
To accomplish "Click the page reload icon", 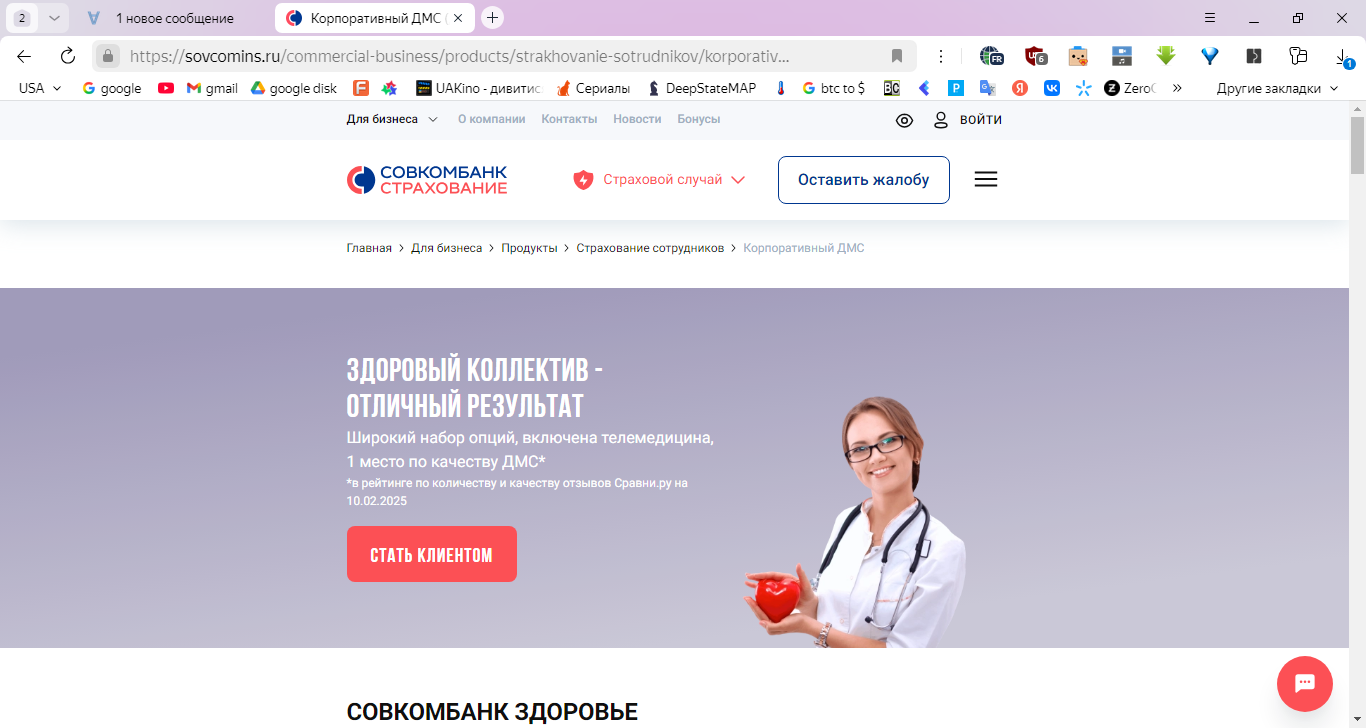I will pyautogui.click(x=67, y=56).
